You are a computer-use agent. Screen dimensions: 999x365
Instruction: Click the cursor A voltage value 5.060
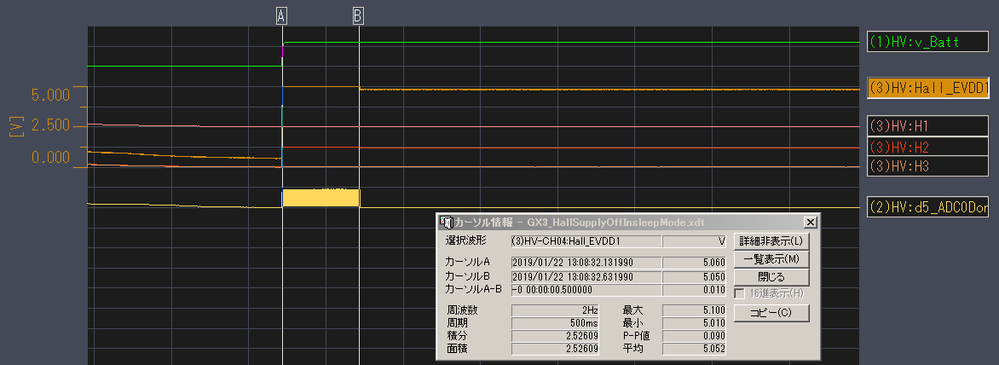694,262
